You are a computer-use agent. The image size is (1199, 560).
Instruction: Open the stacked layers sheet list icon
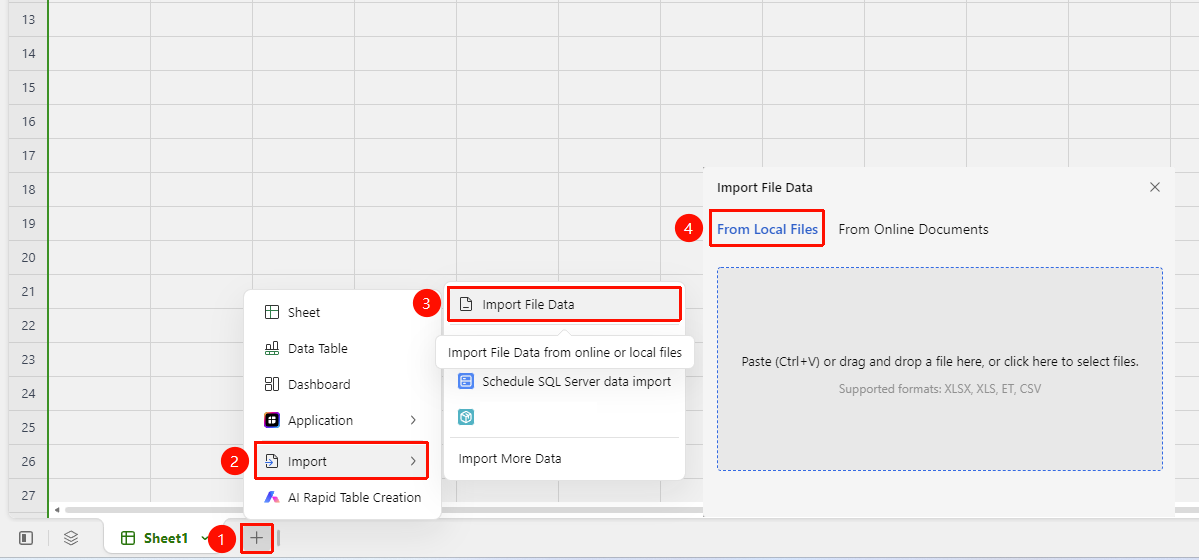tap(71, 539)
